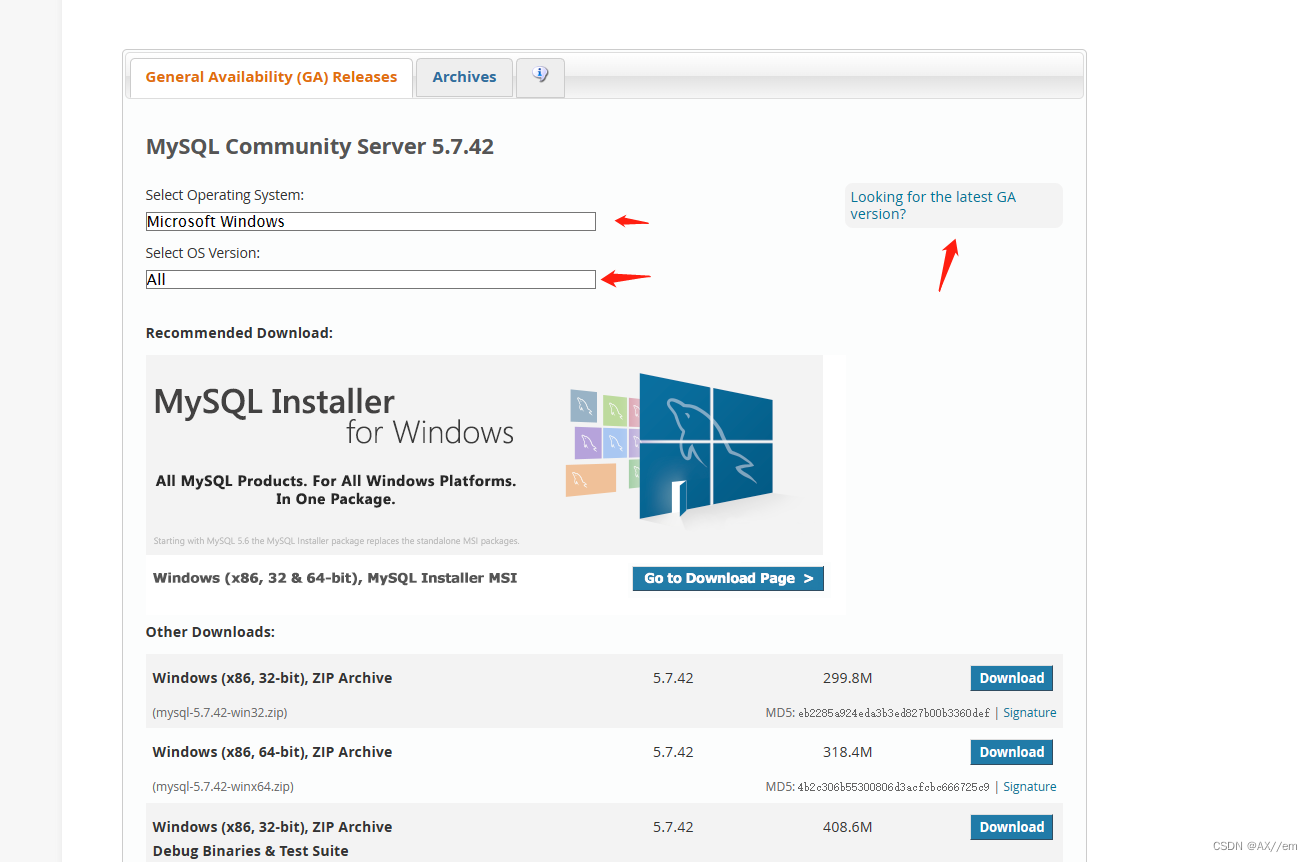1313x862 pixels.
Task: Click 'Recommended Download:' label
Action: [239, 333]
